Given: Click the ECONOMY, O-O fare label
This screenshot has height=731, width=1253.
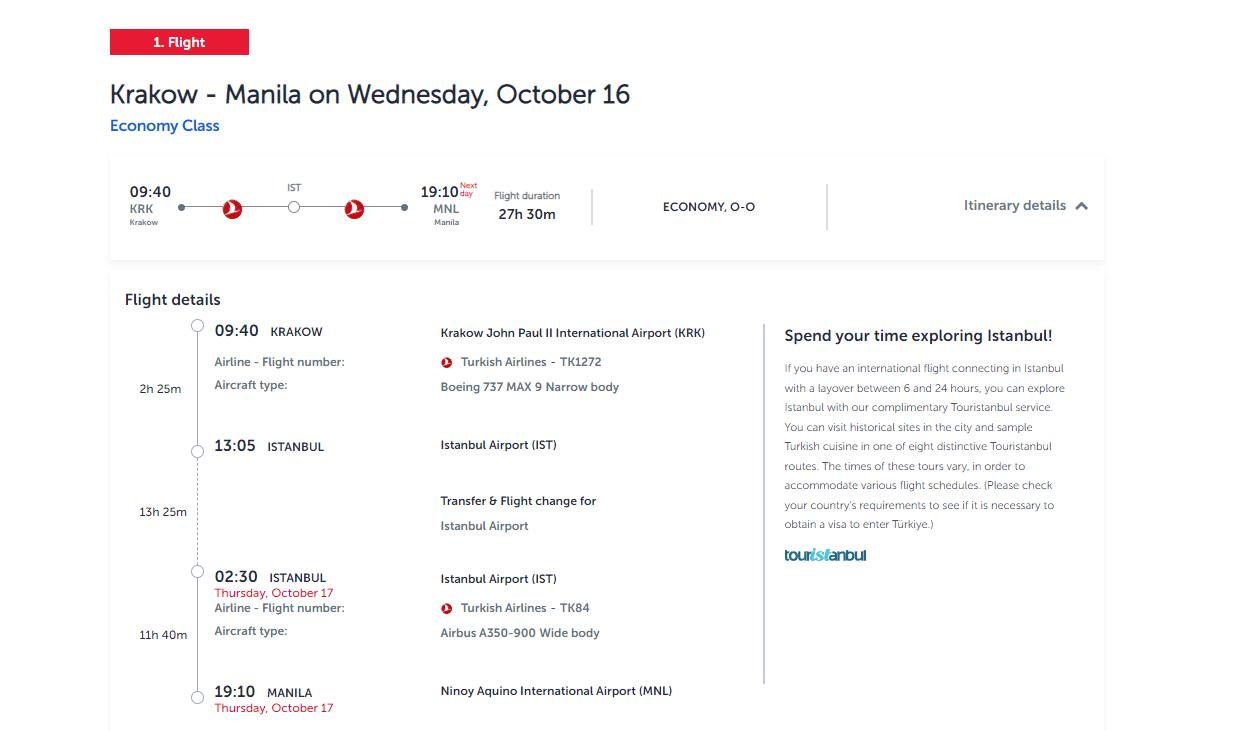Looking at the screenshot, I should click(x=709, y=207).
